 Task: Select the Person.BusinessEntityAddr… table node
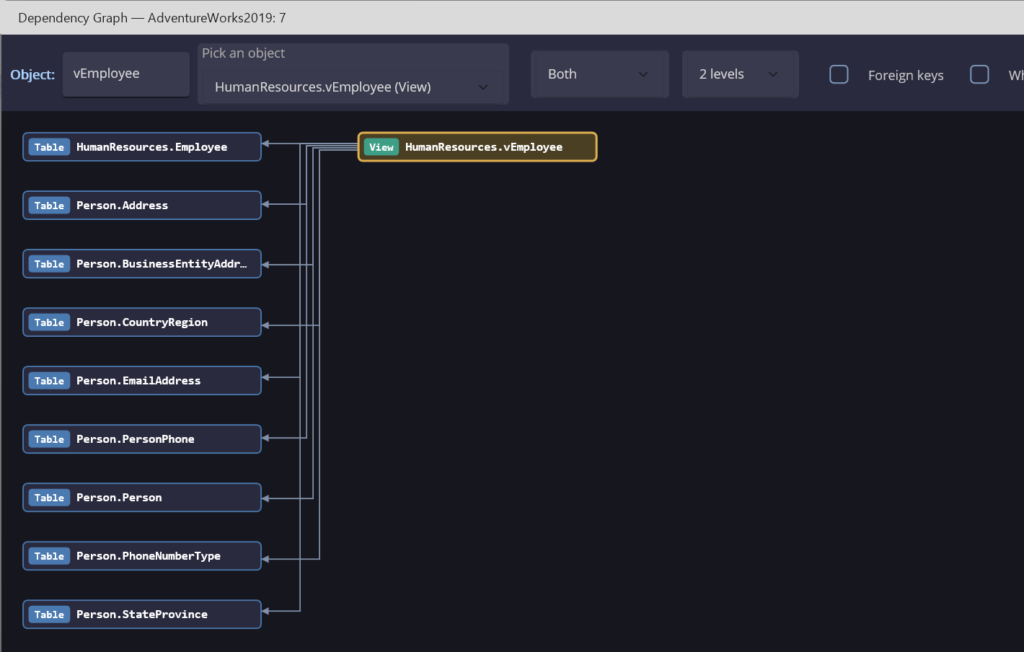142,264
